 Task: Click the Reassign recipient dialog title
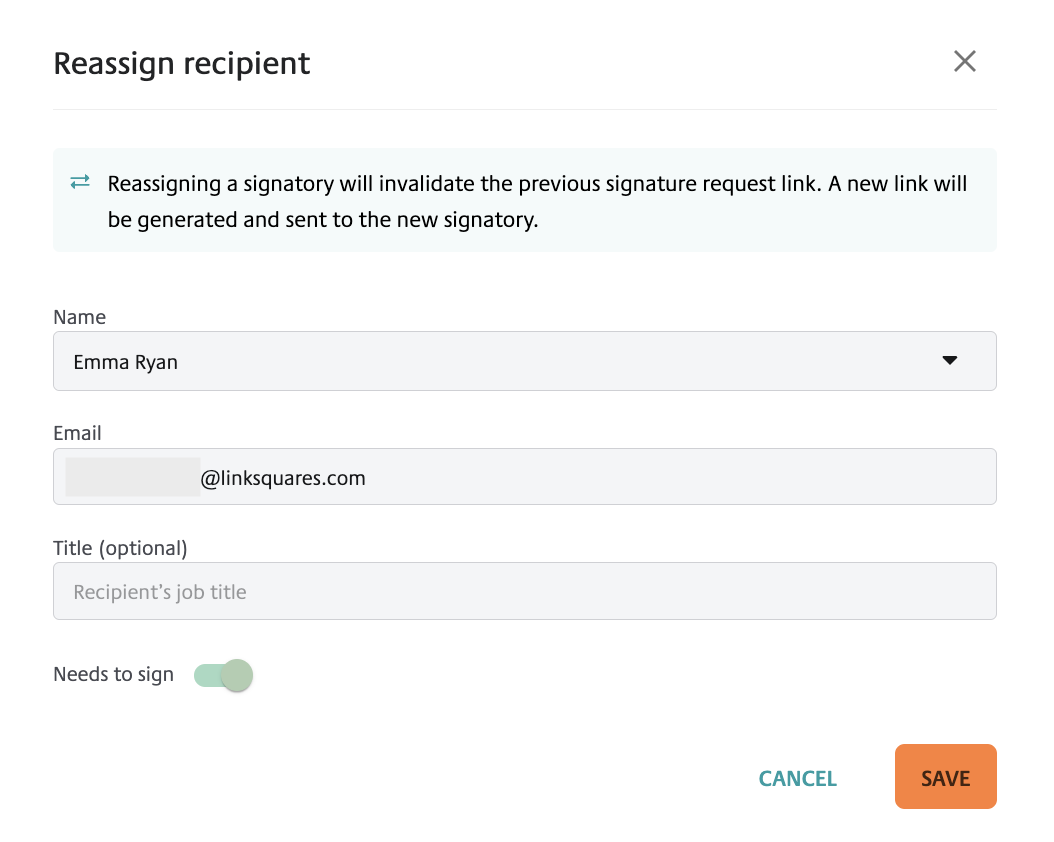(181, 64)
